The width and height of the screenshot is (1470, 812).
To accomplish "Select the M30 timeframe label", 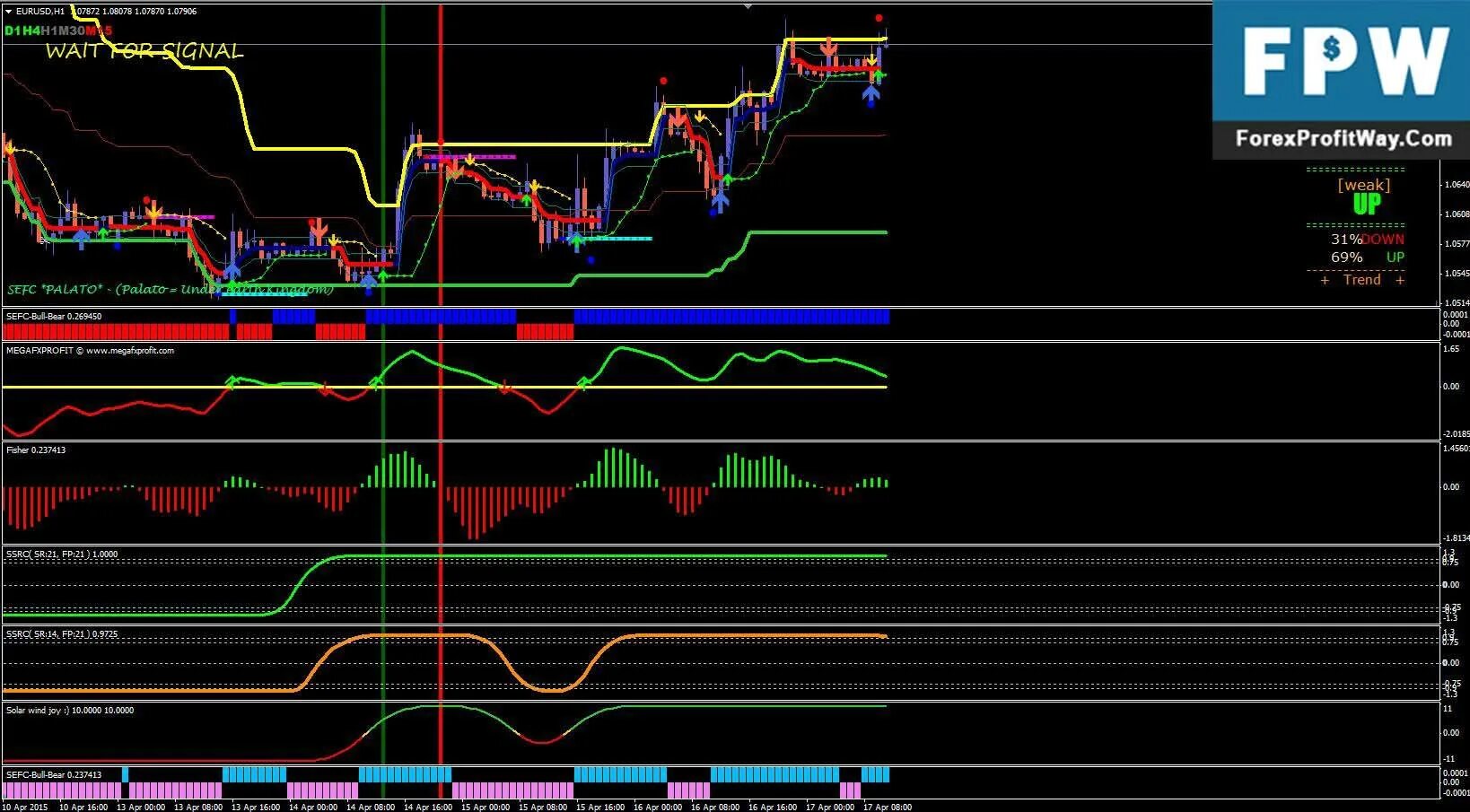I will (x=70, y=30).
